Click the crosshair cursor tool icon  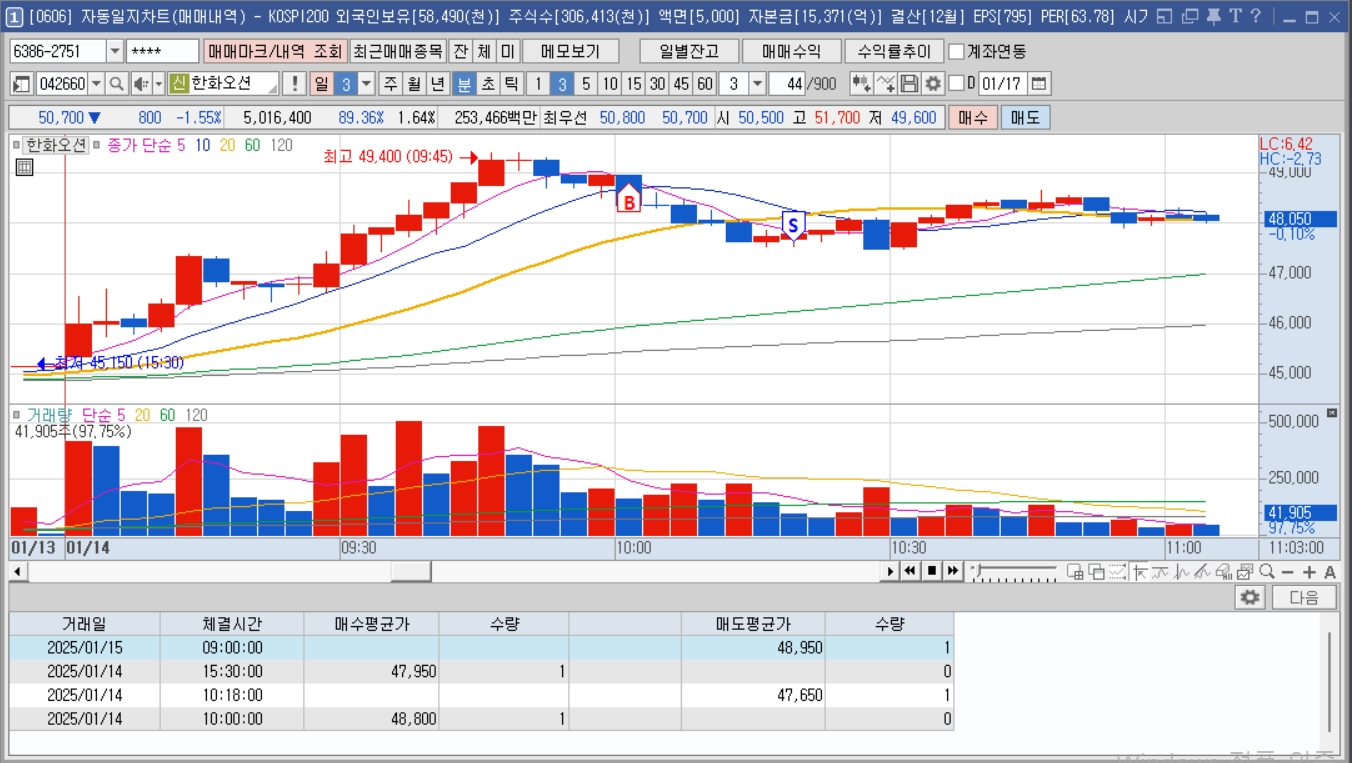point(1140,571)
